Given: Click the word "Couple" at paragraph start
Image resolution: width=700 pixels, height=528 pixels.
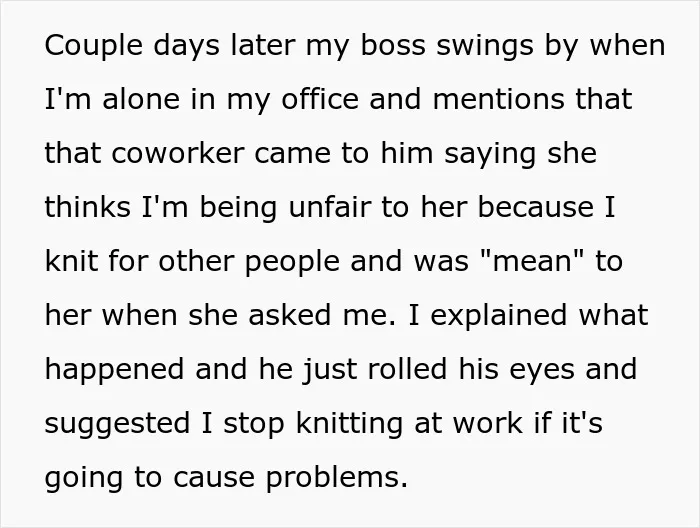Looking at the screenshot, I should pos(93,46).
